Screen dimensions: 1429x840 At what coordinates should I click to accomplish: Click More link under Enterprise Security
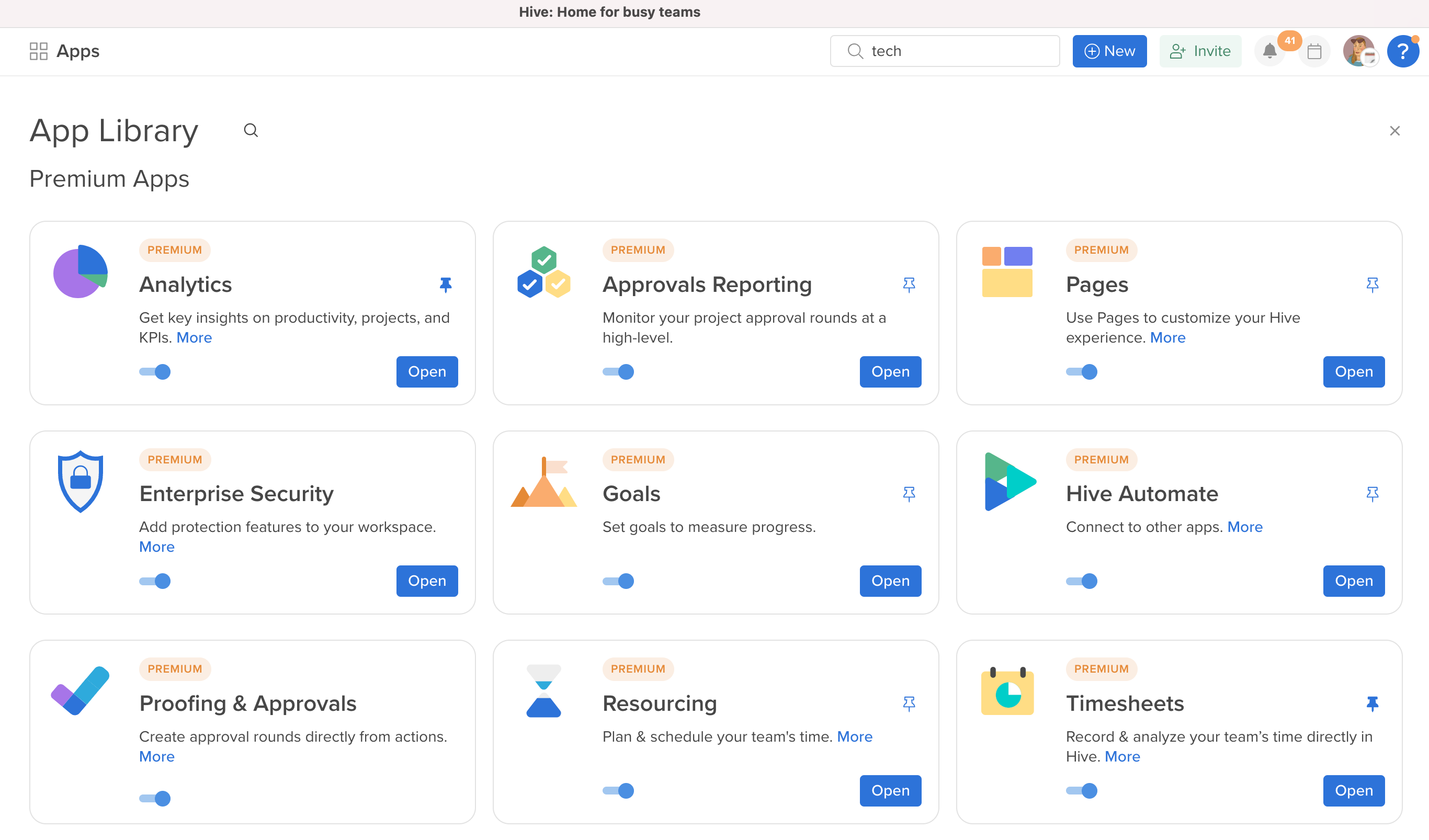[157, 547]
